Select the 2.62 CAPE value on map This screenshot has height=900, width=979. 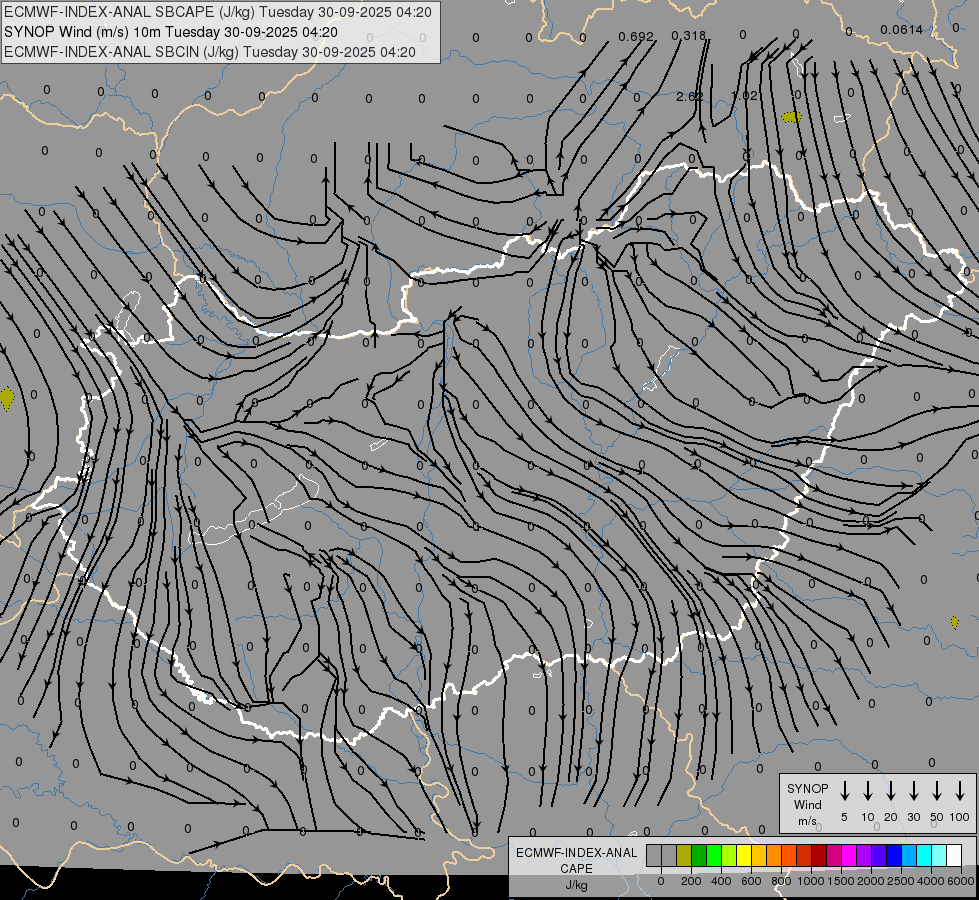[689, 97]
